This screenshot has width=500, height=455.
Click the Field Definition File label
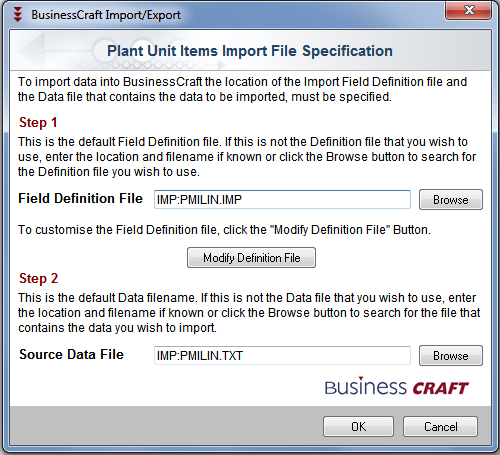pos(80,198)
